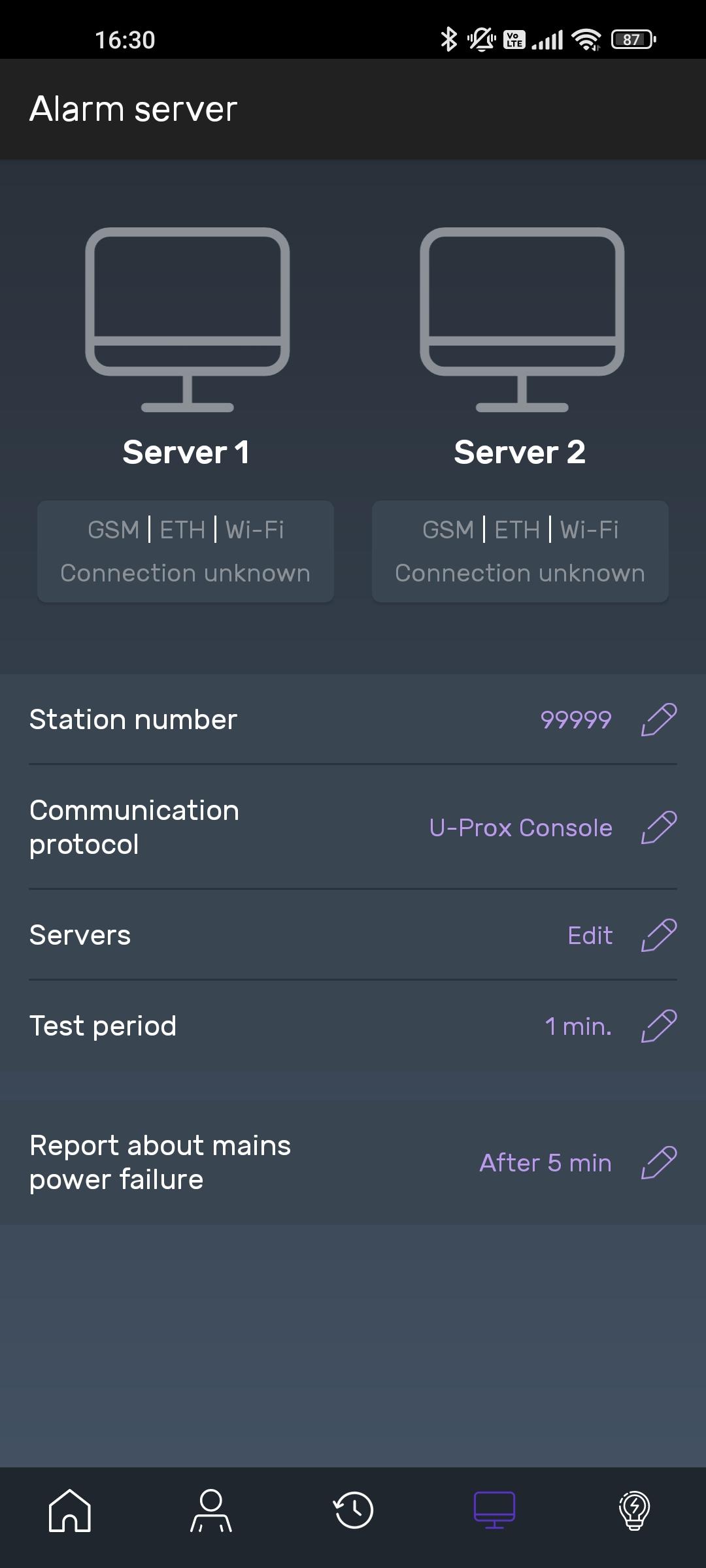The image size is (706, 1568).
Task: Tap the battery indicator in status bar
Action: [633, 39]
